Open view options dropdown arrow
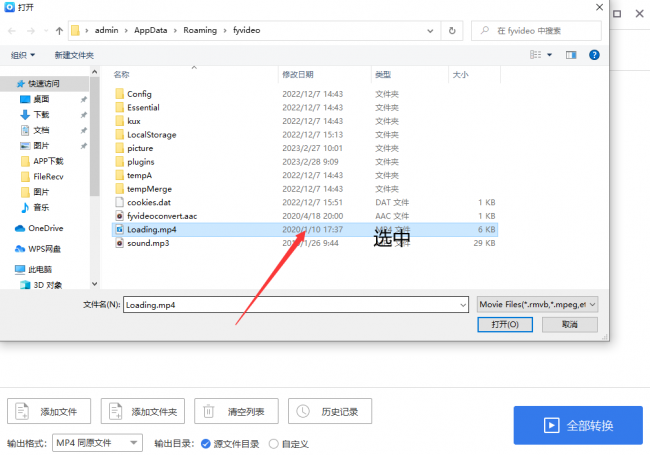The height and width of the screenshot is (455, 650). click(550, 55)
